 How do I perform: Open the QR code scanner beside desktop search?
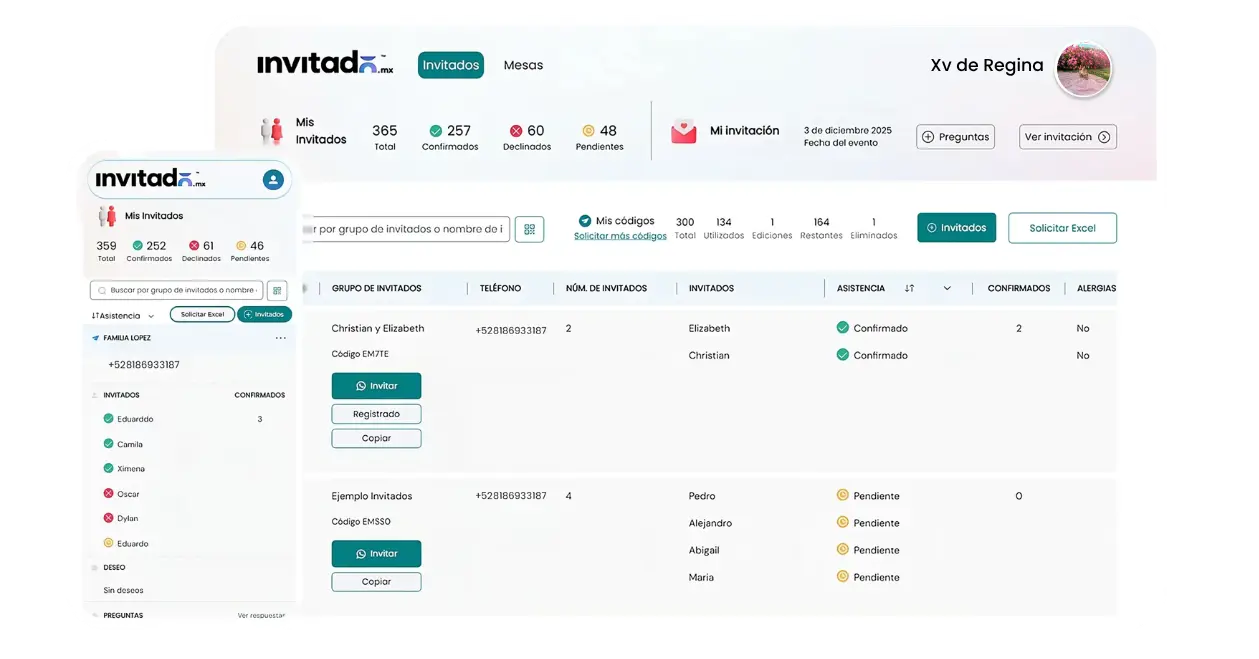point(529,229)
